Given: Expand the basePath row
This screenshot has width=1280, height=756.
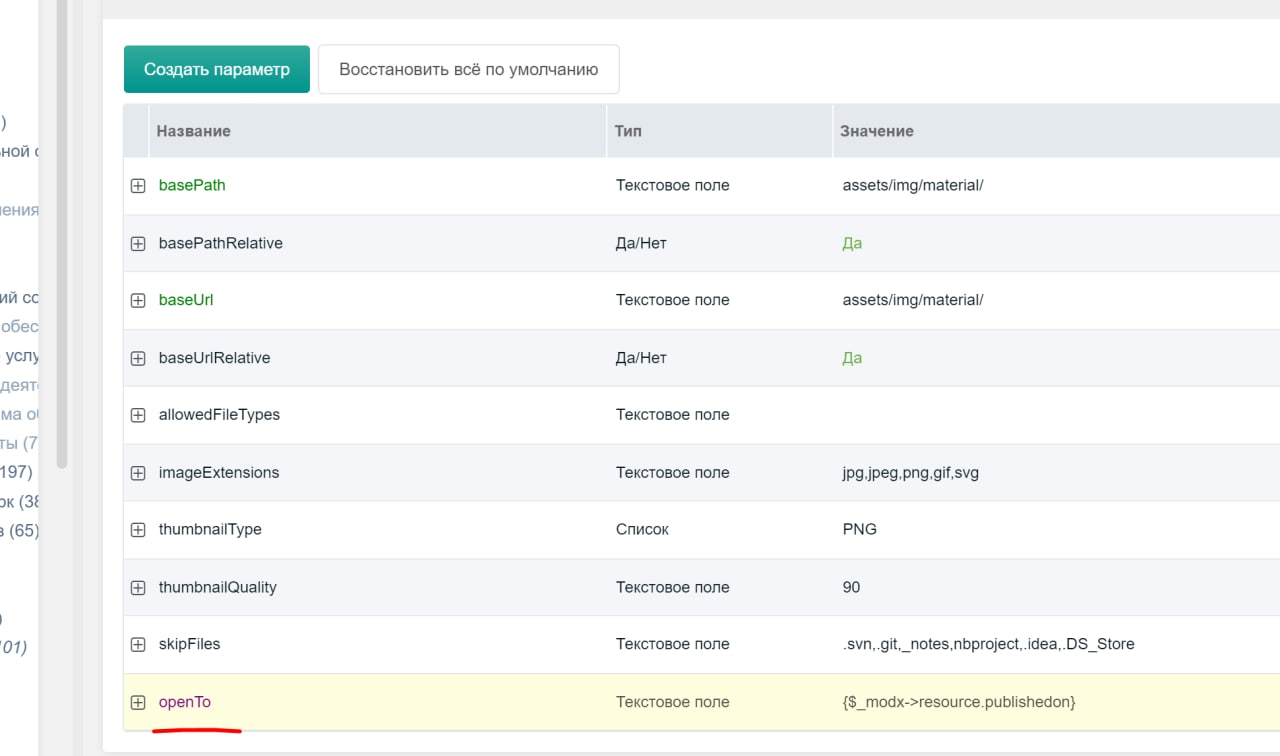Looking at the screenshot, I should (x=138, y=186).
